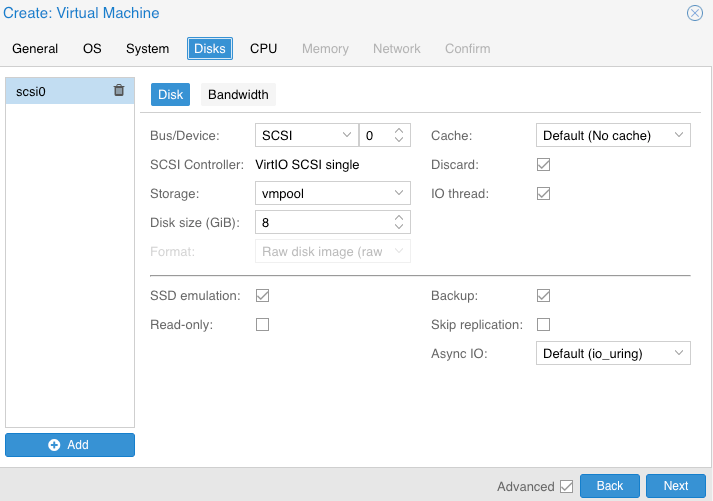
Task: Show the Disk sub-tab
Action: (x=170, y=95)
